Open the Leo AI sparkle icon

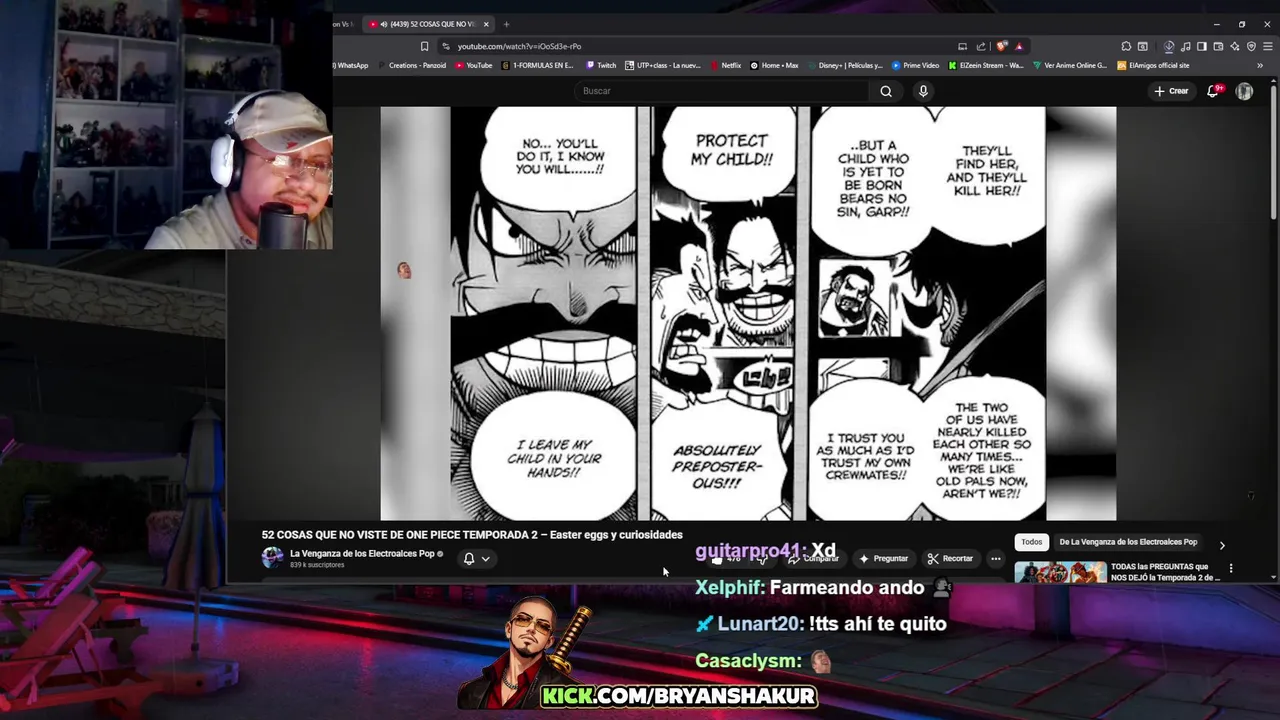tap(1236, 46)
